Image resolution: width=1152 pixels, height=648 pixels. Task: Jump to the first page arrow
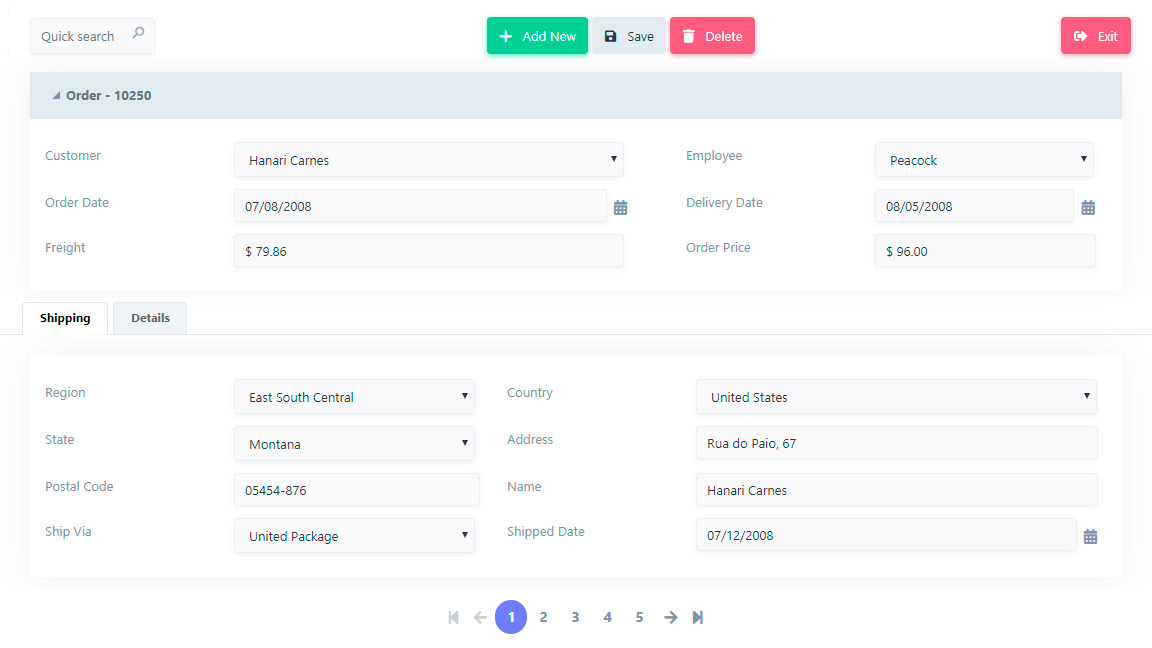453,617
